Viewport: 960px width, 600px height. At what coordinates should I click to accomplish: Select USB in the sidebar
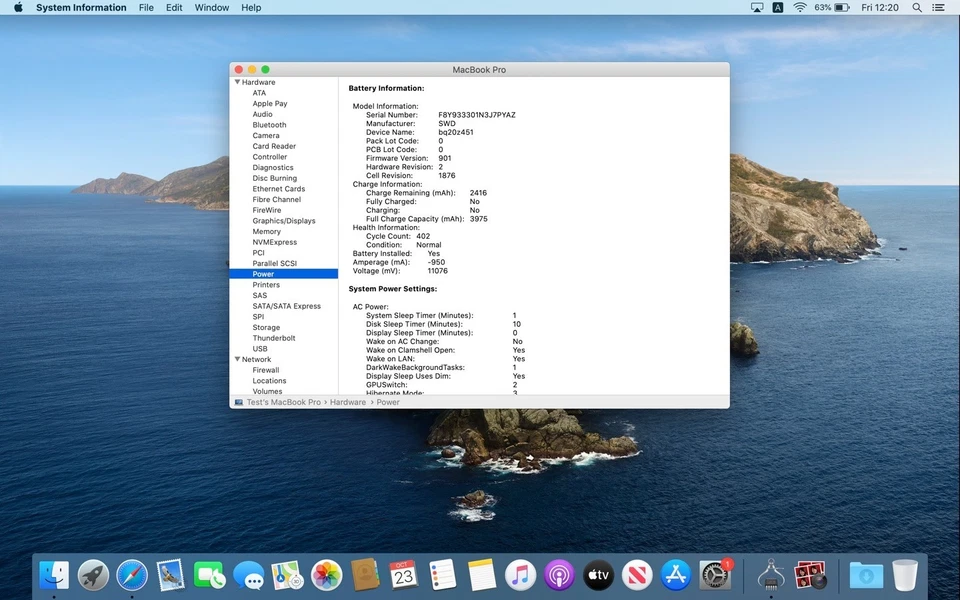(260, 348)
